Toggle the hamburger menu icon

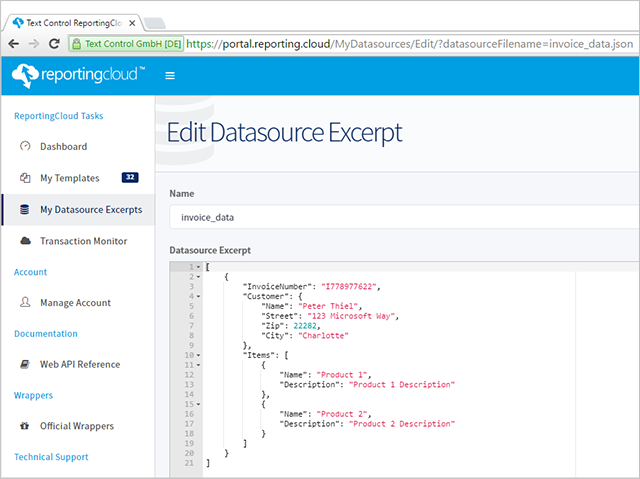[170, 75]
